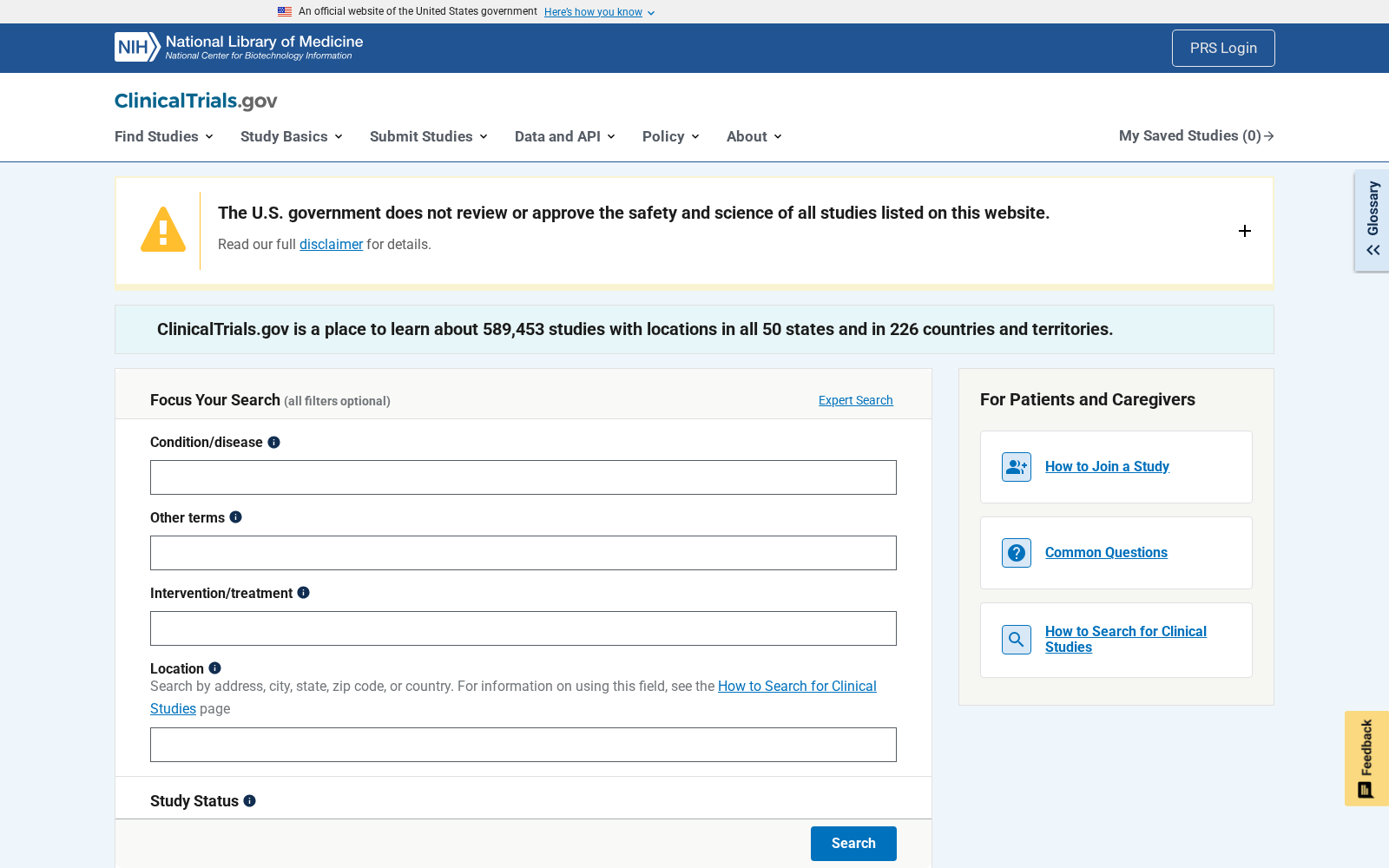
Task: Open How to Join a Study link
Action: [x=1107, y=467]
